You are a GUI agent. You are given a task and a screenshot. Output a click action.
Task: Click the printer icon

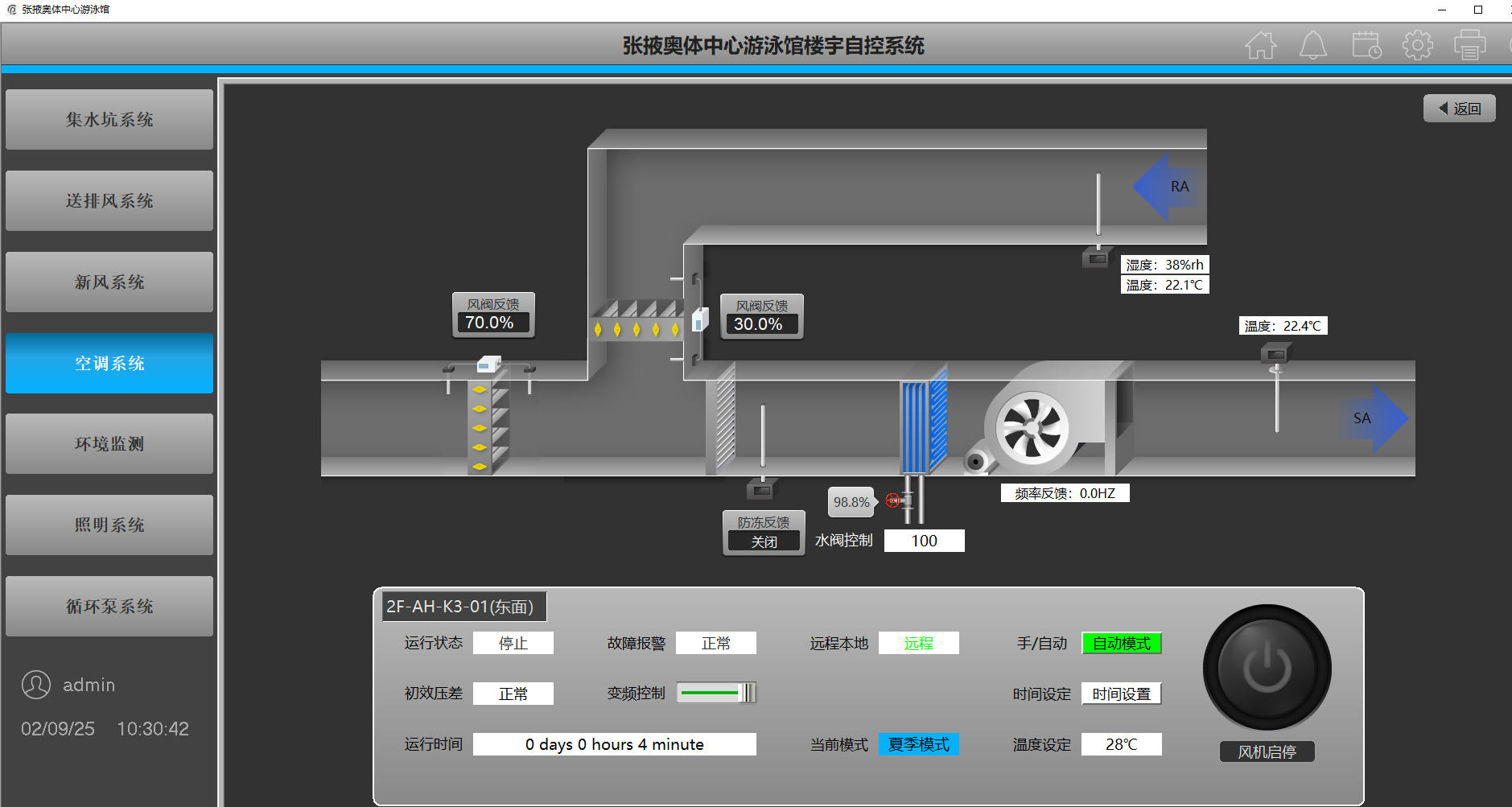pos(1469,45)
